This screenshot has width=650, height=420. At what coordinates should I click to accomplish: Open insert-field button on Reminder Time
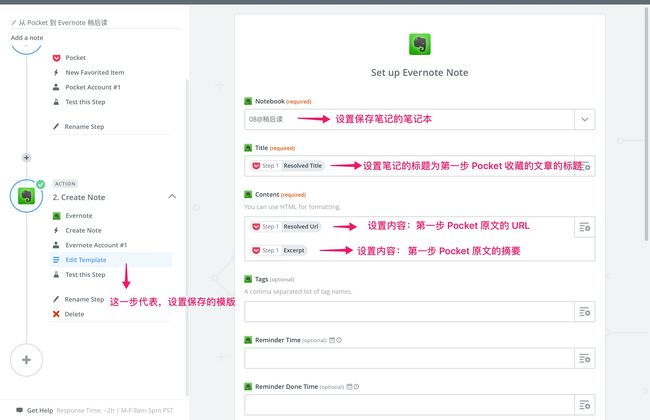click(585, 359)
